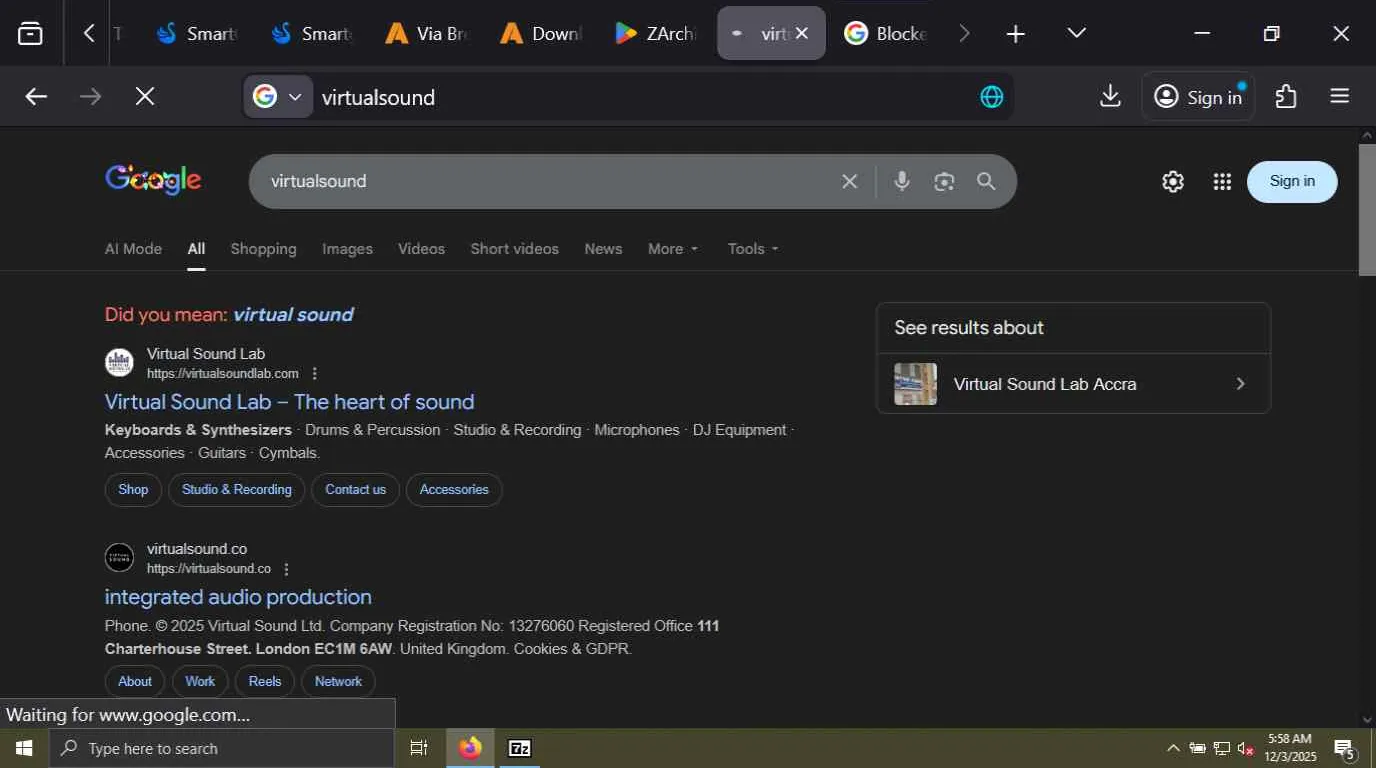Open a new tab with the plus button

1015,34
